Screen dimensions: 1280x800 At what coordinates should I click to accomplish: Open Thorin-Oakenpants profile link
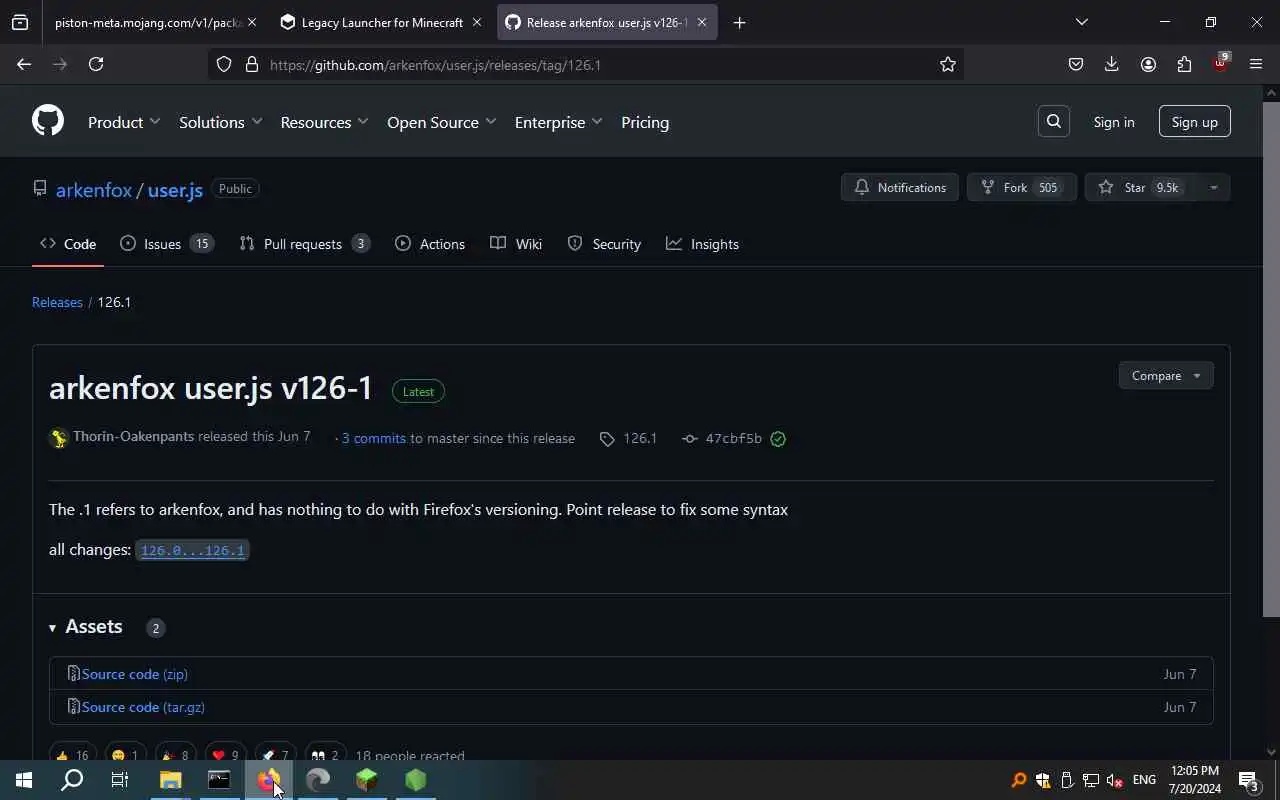pos(133,437)
